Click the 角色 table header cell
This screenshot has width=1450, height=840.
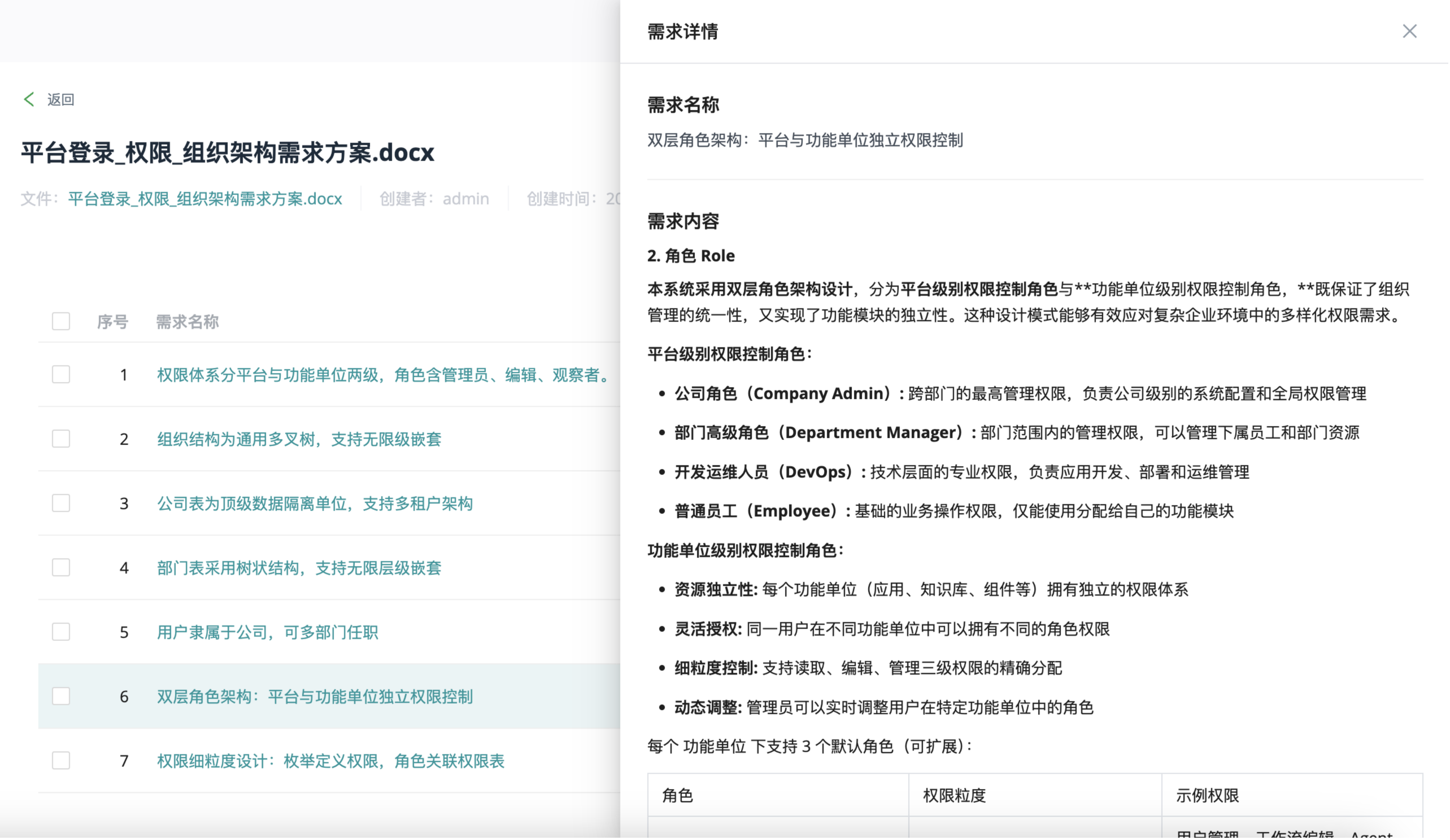778,795
